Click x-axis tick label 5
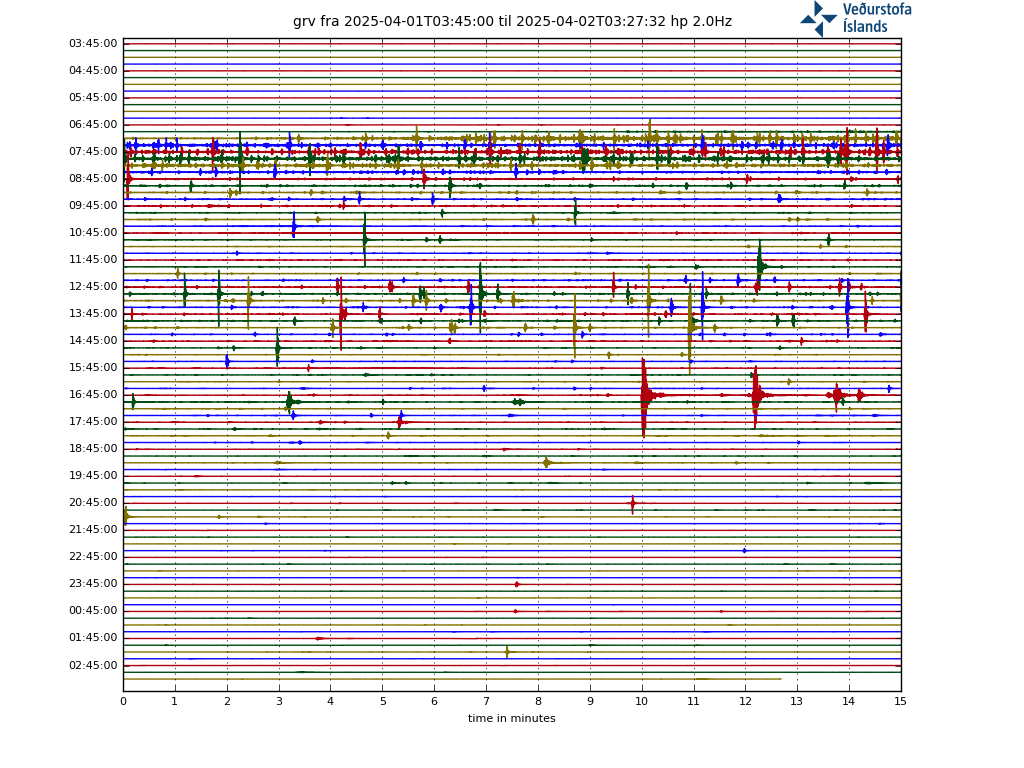1024x768 pixels. (383, 701)
